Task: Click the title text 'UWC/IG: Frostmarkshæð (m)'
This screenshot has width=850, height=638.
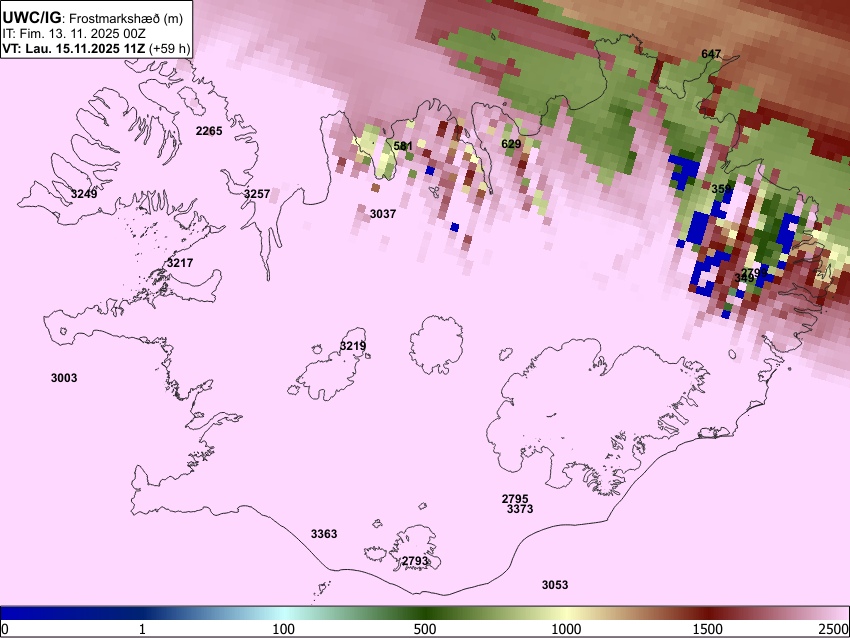Action: coord(92,17)
